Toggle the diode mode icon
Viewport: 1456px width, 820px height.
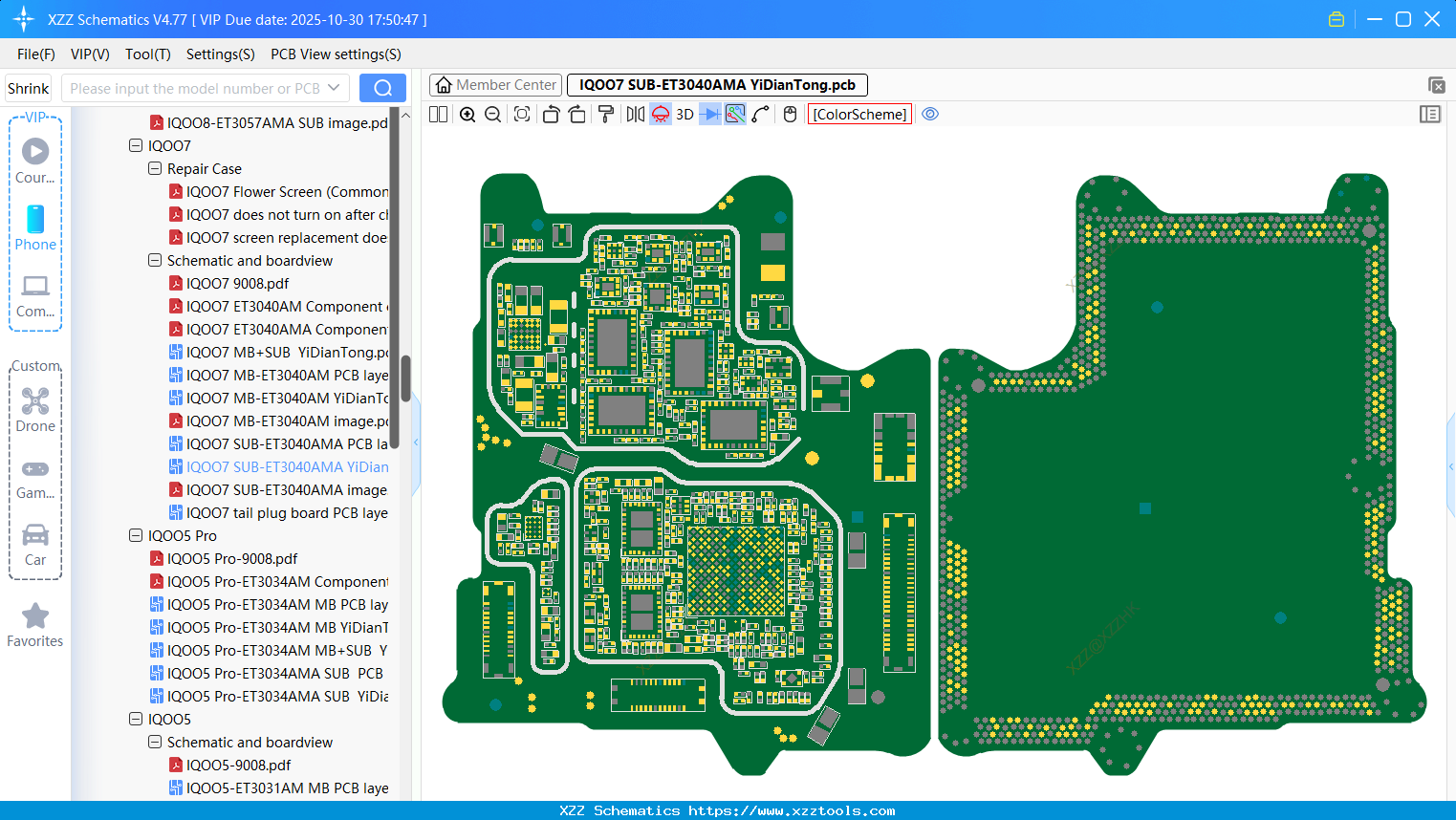[709, 115]
